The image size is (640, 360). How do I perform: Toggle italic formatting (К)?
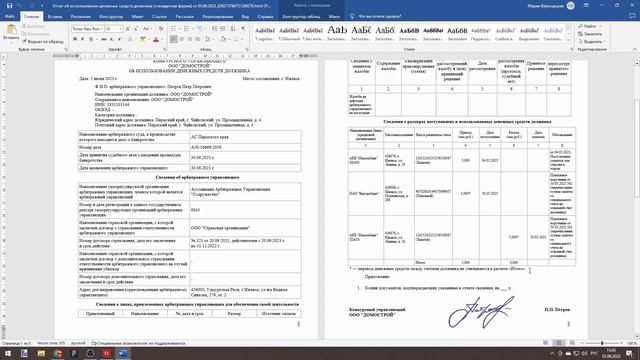pos(82,39)
